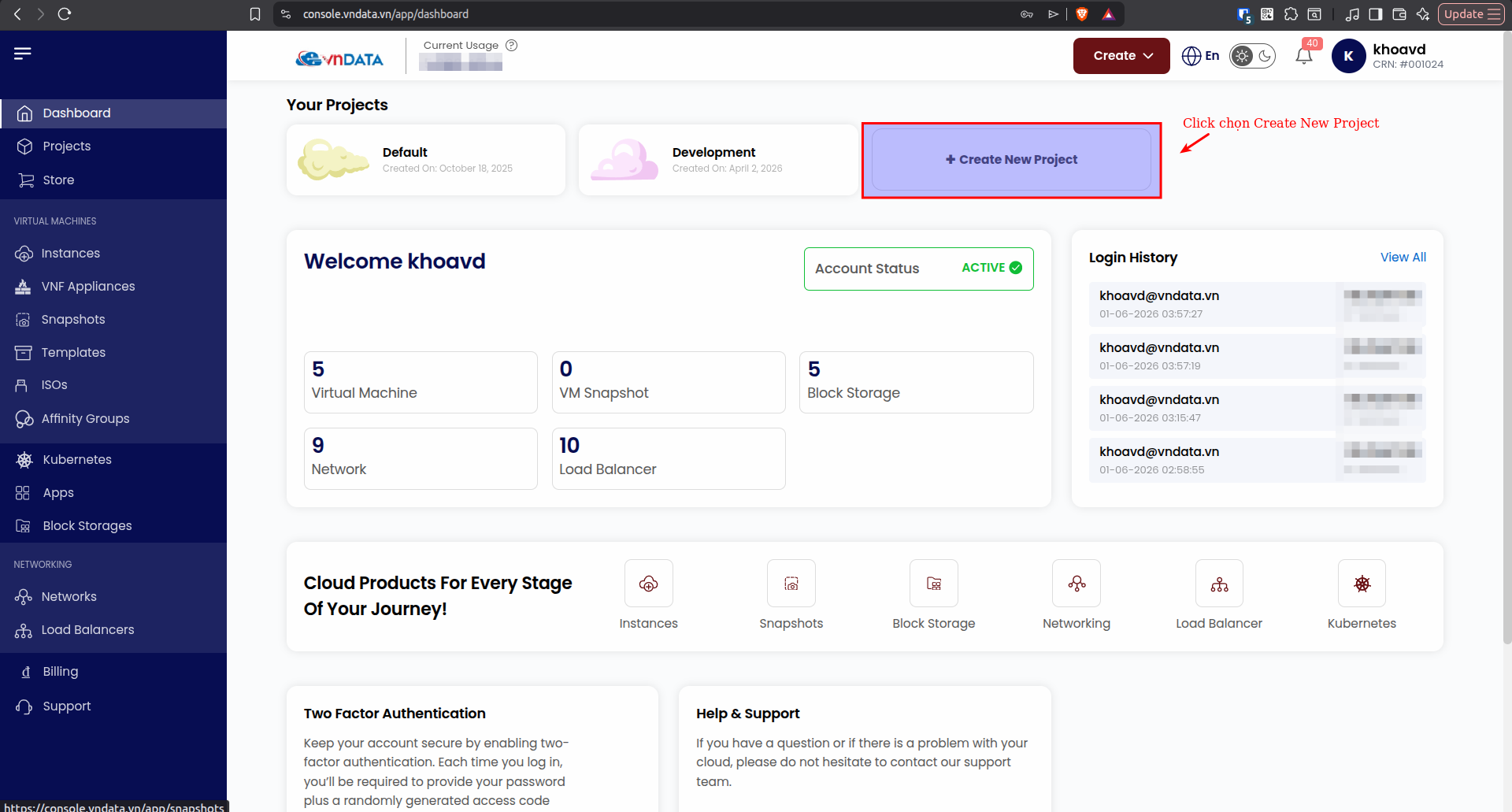The image size is (1512, 812).
Task: Click the Block Storages sidebar icon
Action: click(24, 526)
